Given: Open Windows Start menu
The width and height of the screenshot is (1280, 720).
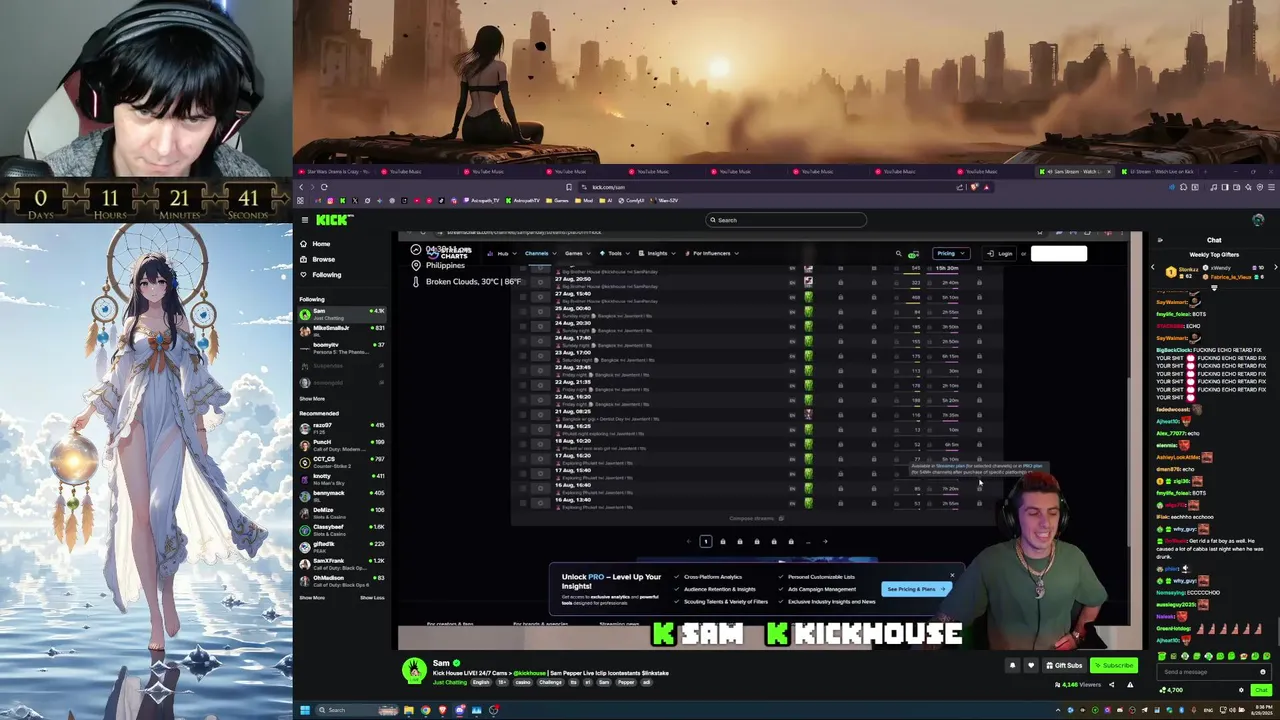Looking at the screenshot, I should [x=305, y=710].
